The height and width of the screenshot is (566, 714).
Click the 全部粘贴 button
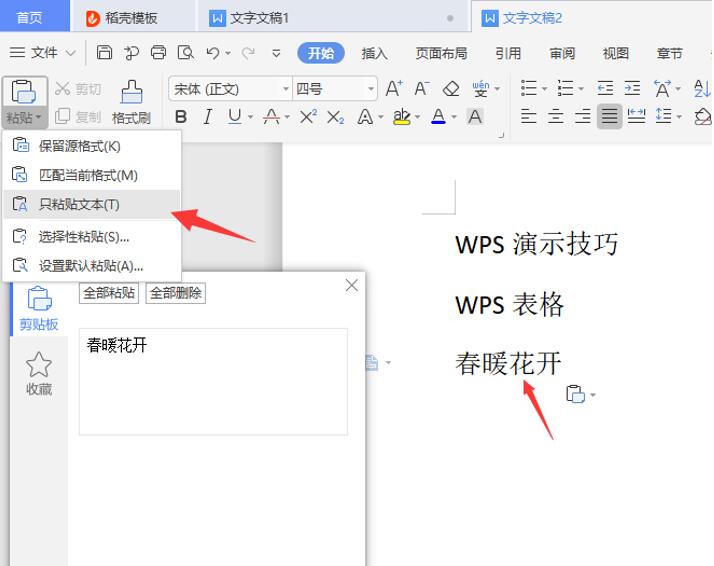pos(109,293)
